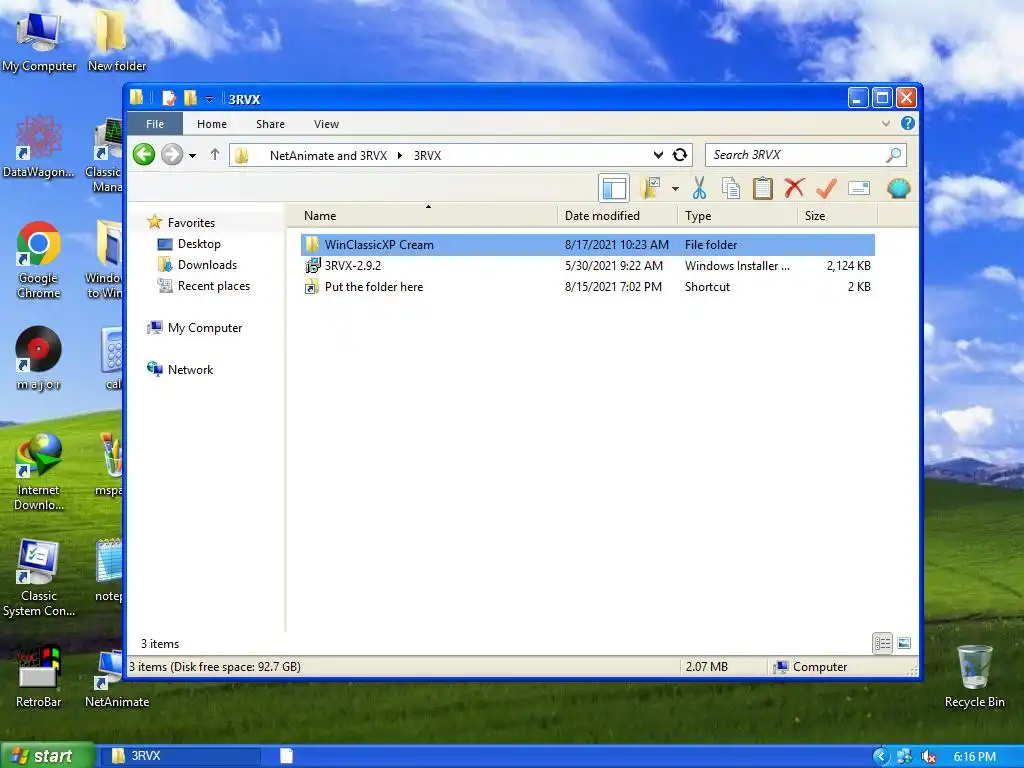The width and height of the screenshot is (1024, 768).
Task: Sort files by the Size column
Action: point(837,216)
